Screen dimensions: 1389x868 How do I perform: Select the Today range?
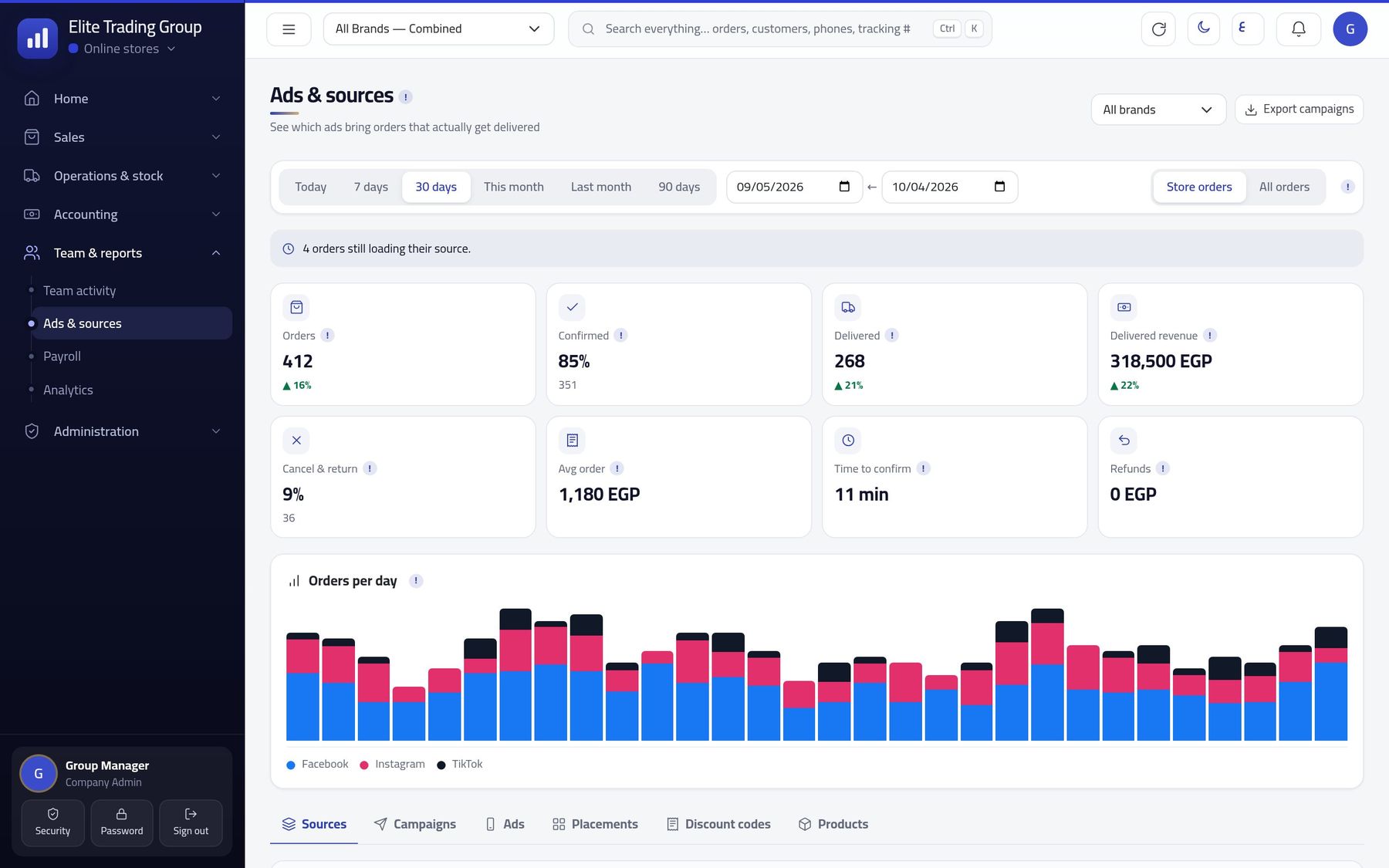[311, 187]
